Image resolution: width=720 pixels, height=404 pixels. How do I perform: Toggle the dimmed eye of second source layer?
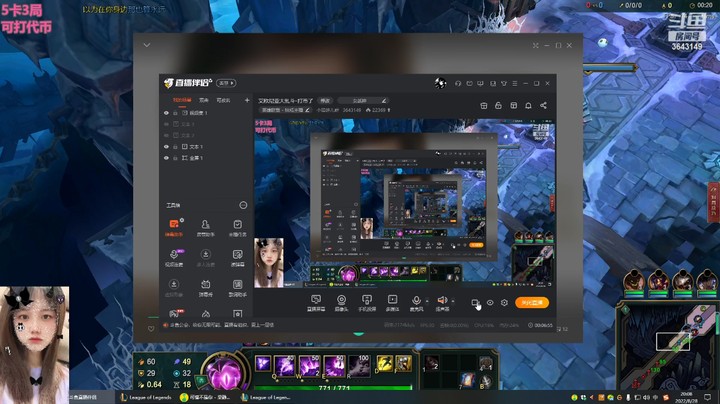tap(166, 124)
